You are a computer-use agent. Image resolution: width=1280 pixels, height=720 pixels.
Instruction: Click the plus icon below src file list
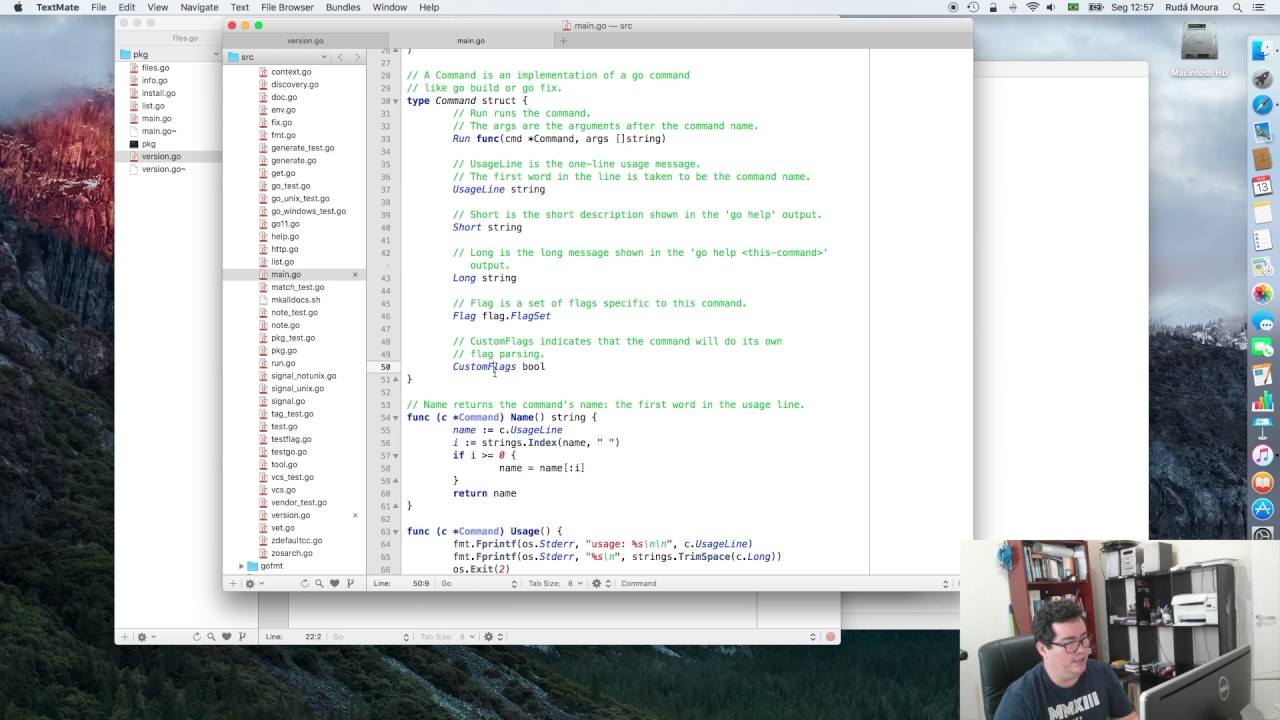pyautogui.click(x=232, y=583)
